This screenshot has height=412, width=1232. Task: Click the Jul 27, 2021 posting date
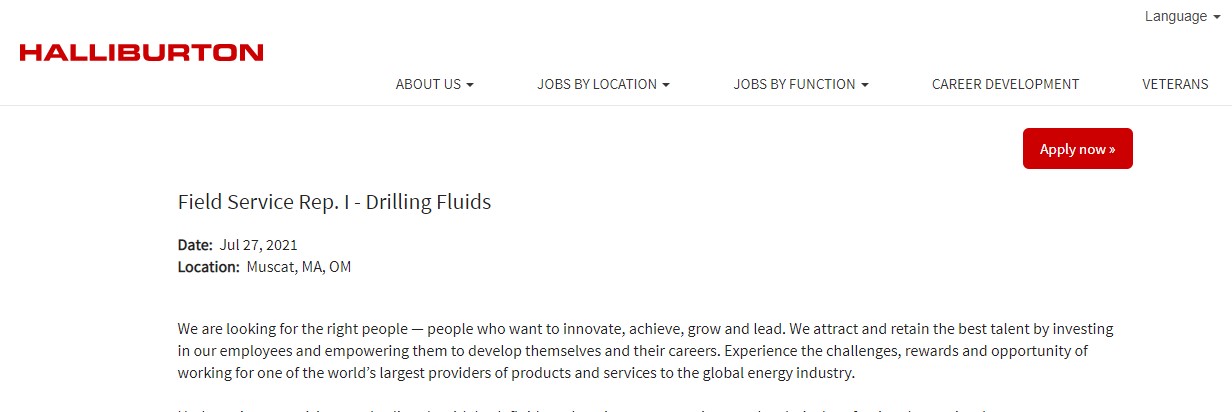(x=258, y=245)
